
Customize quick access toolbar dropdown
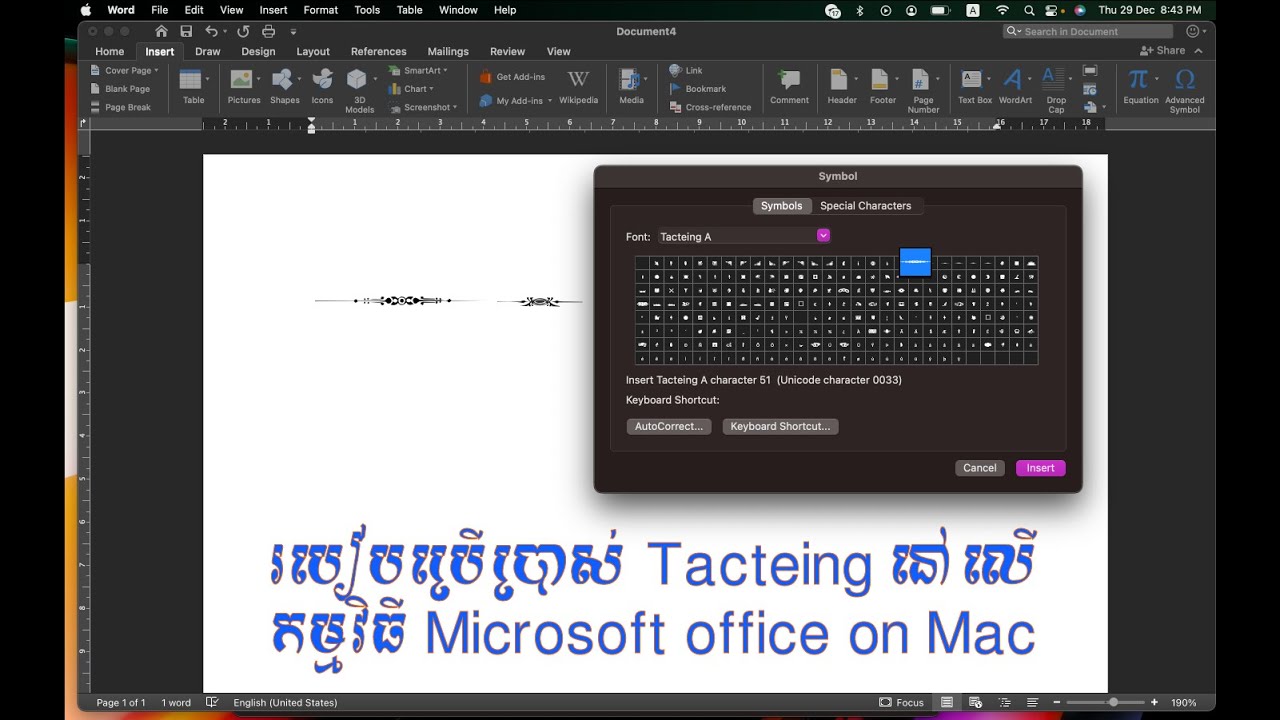pyautogui.click(x=293, y=32)
